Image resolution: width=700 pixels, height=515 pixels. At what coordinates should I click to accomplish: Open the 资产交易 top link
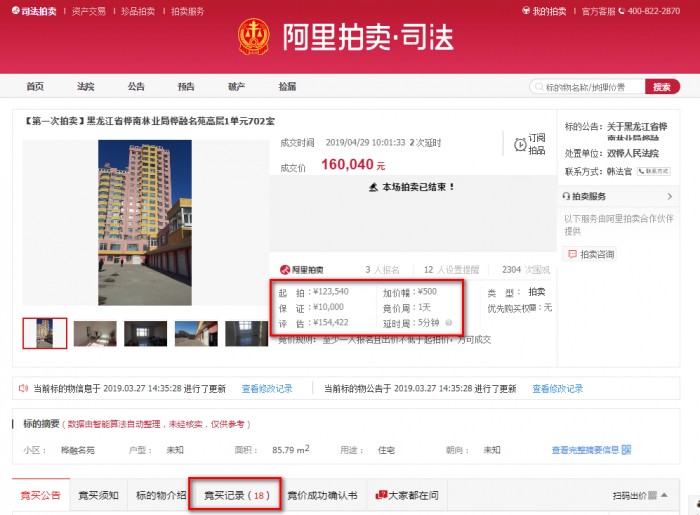(89, 11)
